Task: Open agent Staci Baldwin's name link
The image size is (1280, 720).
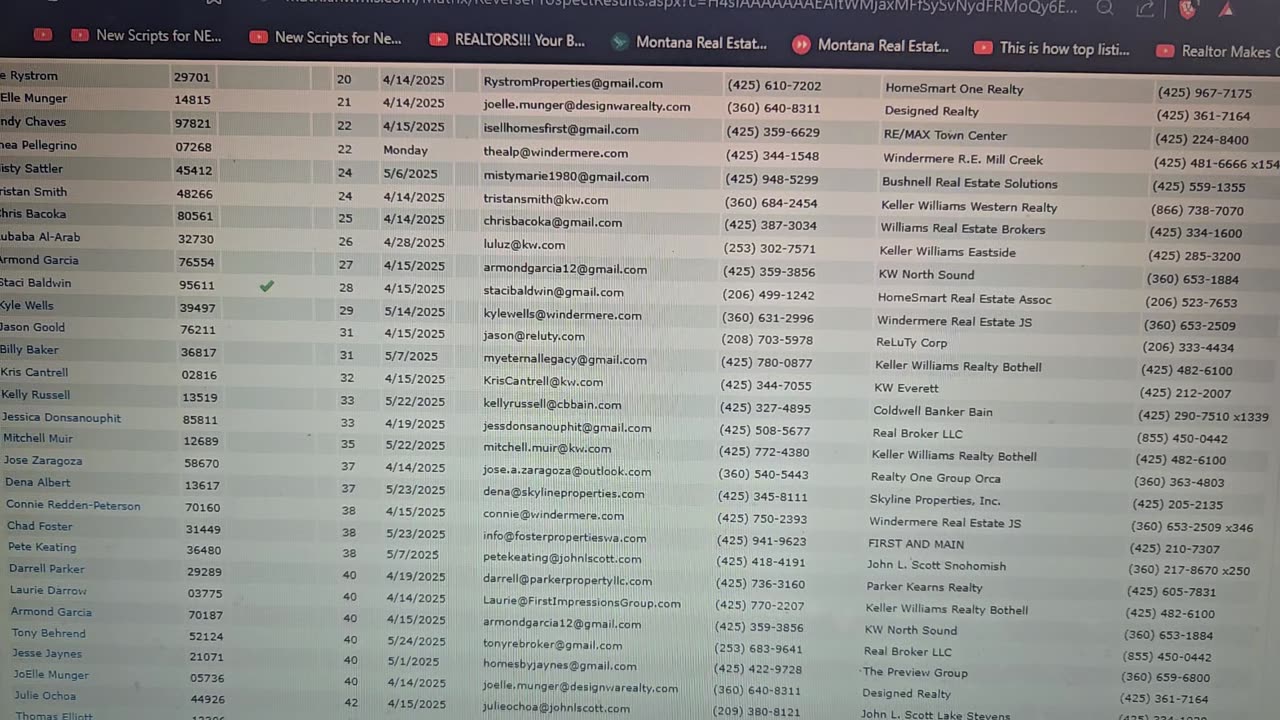Action: (35, 283)
